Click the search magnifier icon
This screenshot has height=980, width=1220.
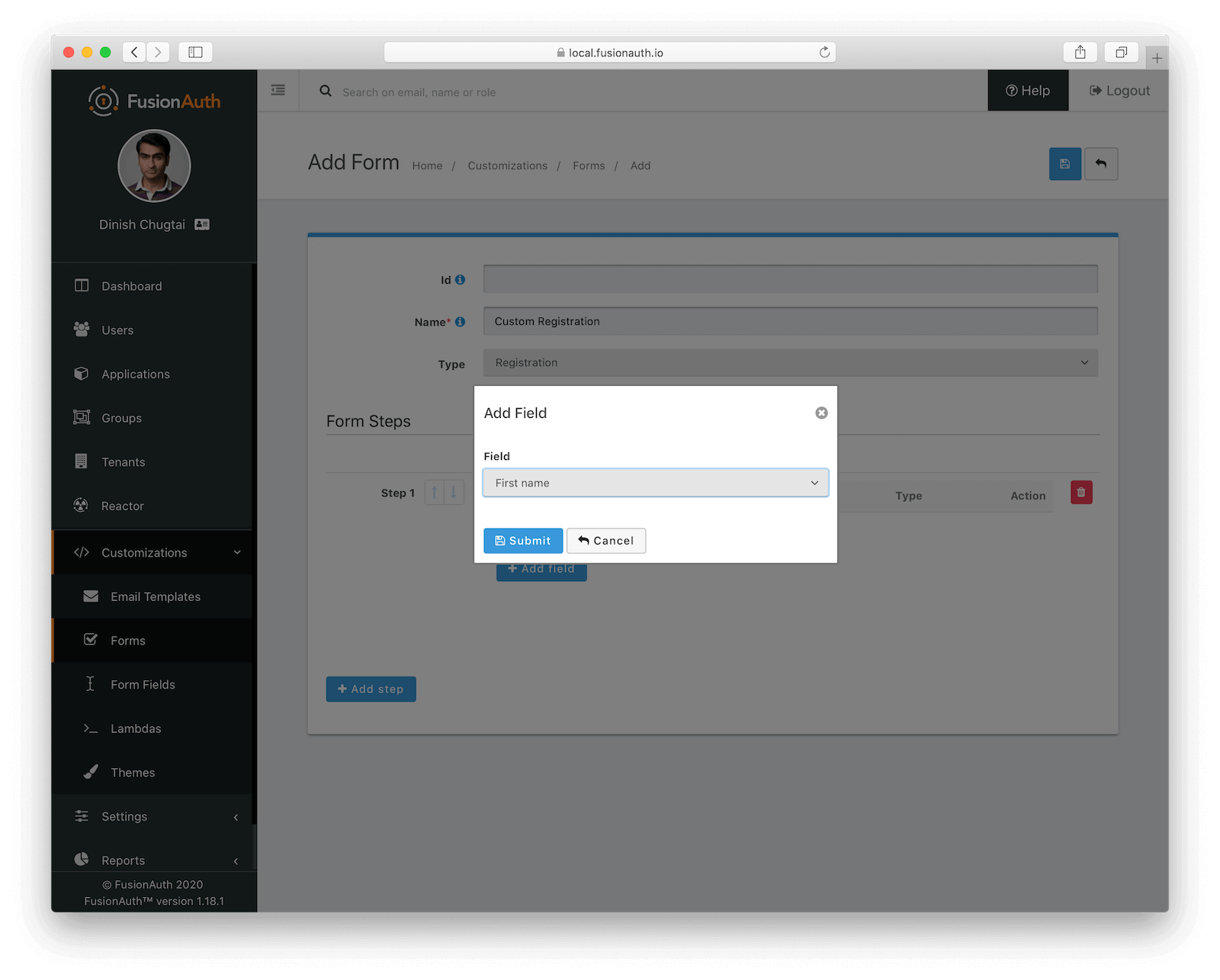[326, 91]
